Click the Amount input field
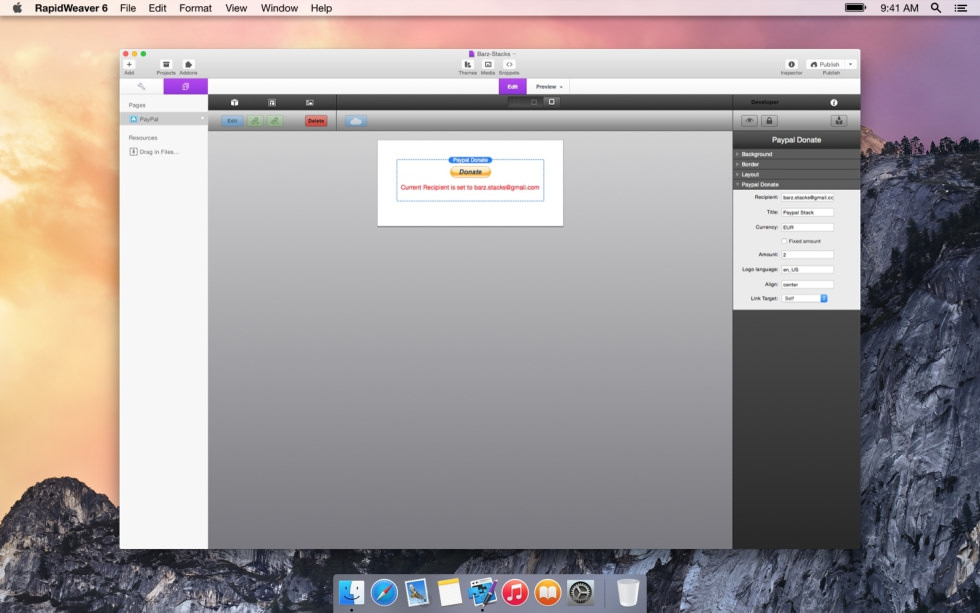The height and width of the screenshot is (613, 980). (x=808, y=255)
